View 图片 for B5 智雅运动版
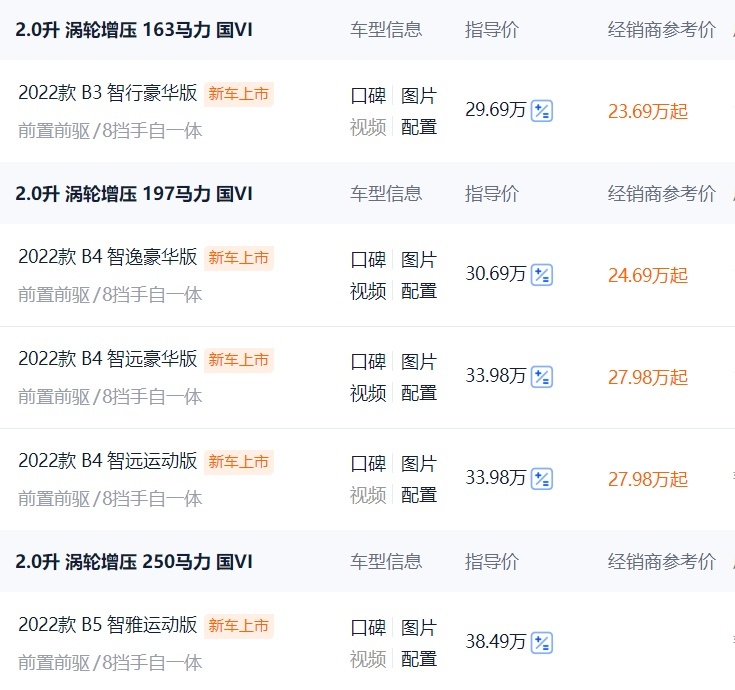 click(x=419, y=628)
